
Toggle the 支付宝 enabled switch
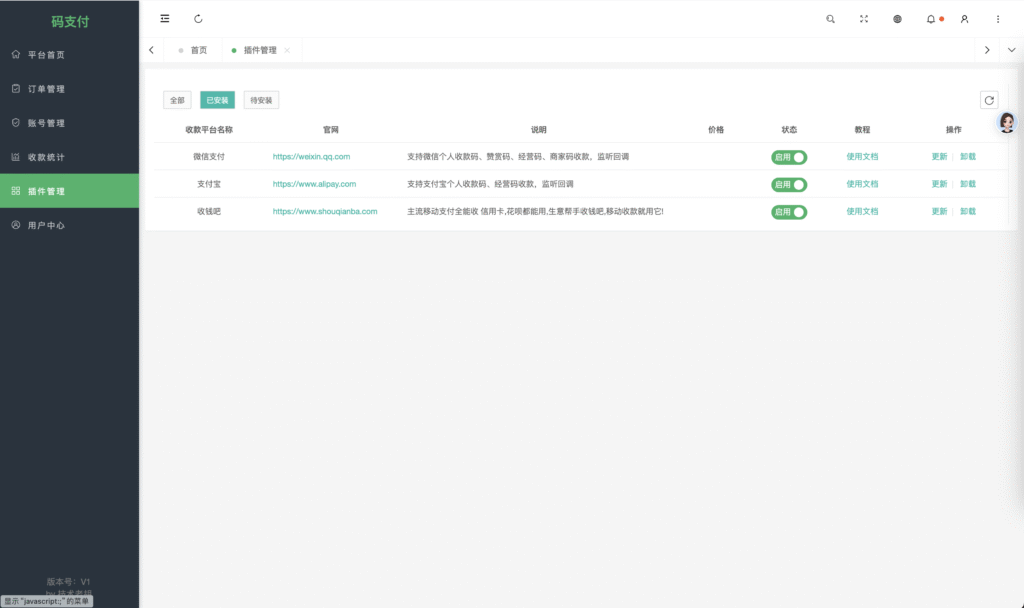click(x=789, y=184)
